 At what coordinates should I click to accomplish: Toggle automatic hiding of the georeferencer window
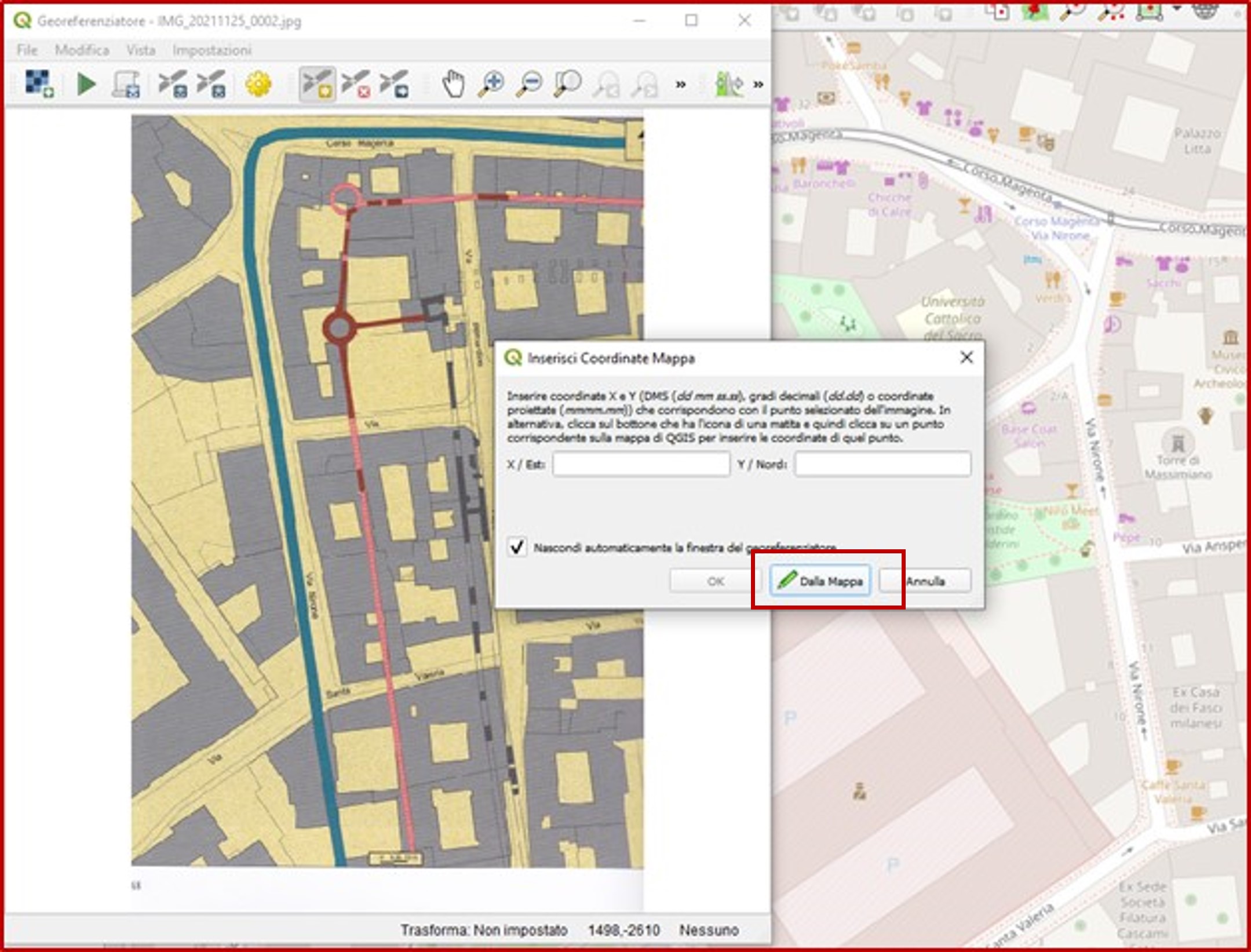(x=517, y=547)
